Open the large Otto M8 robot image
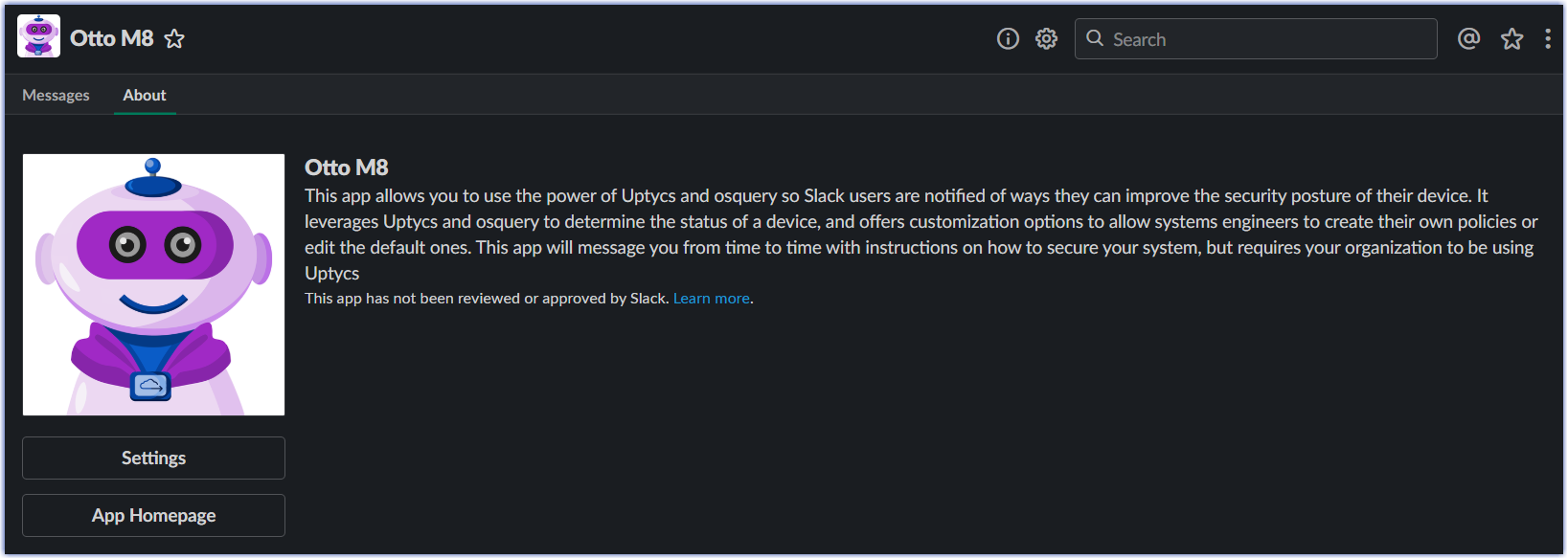The height and width of the screenshot is (559, 1568). click(153, 284)
